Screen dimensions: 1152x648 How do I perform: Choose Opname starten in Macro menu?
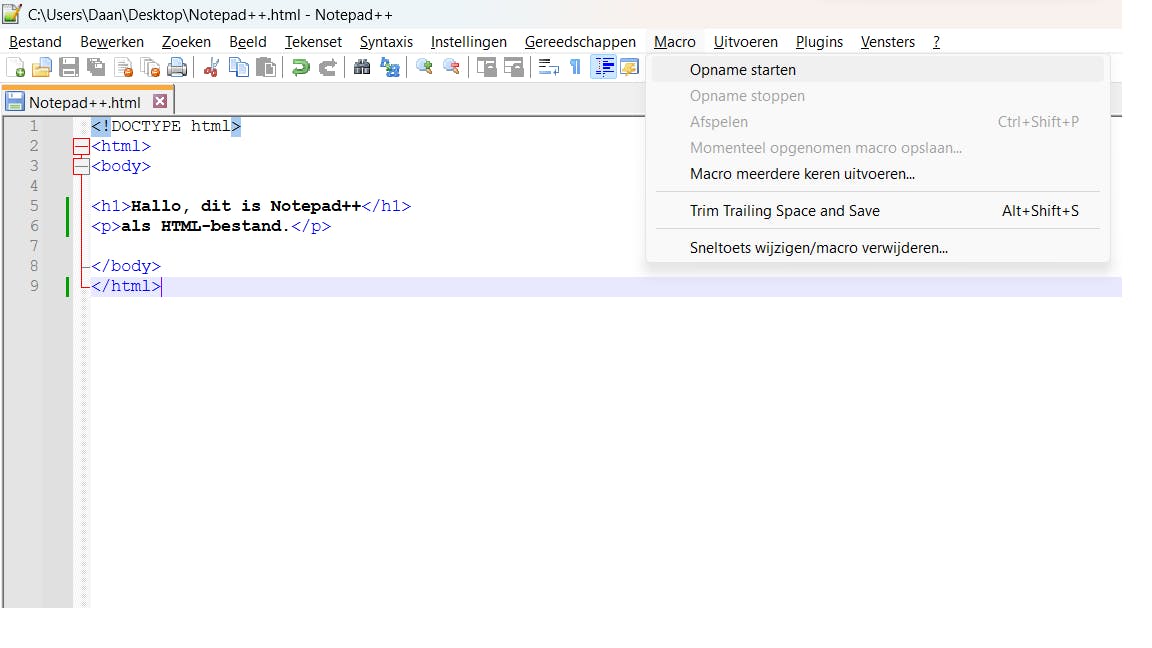[x=877, y=70]
